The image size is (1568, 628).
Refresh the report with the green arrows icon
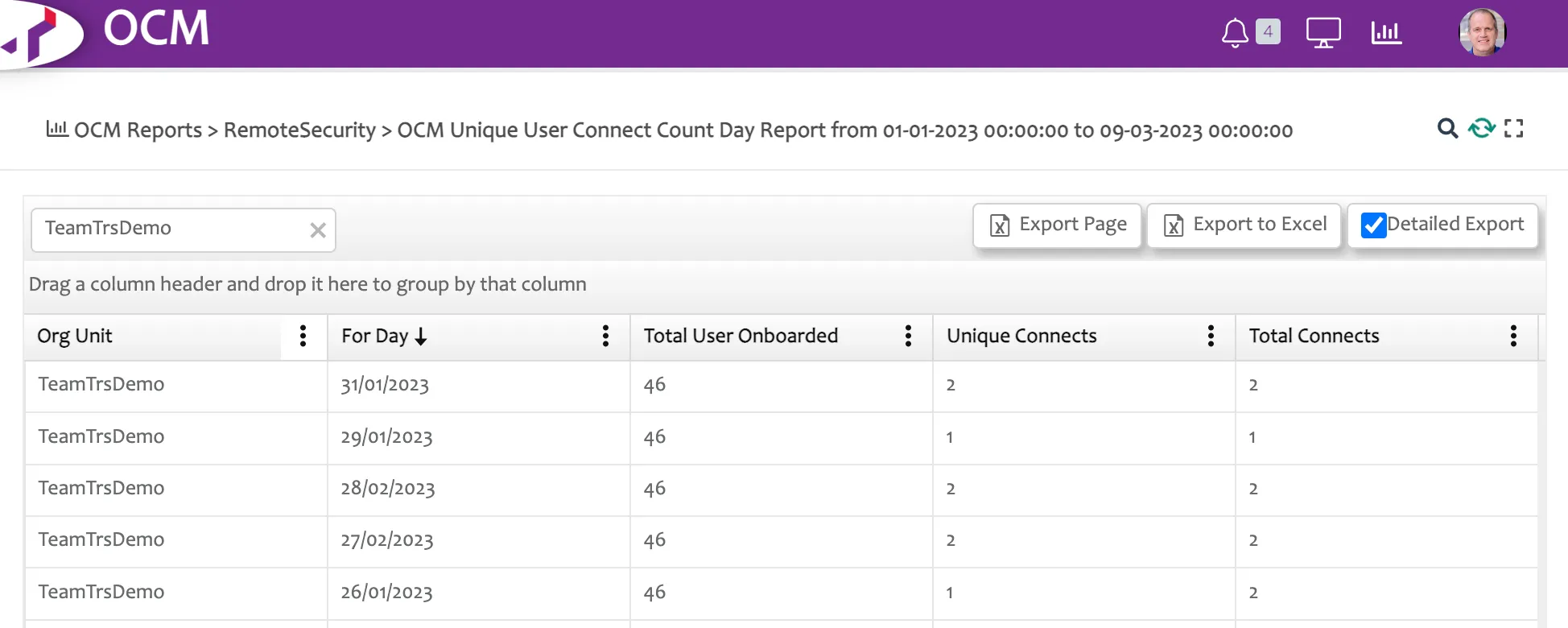[1481, 128]
